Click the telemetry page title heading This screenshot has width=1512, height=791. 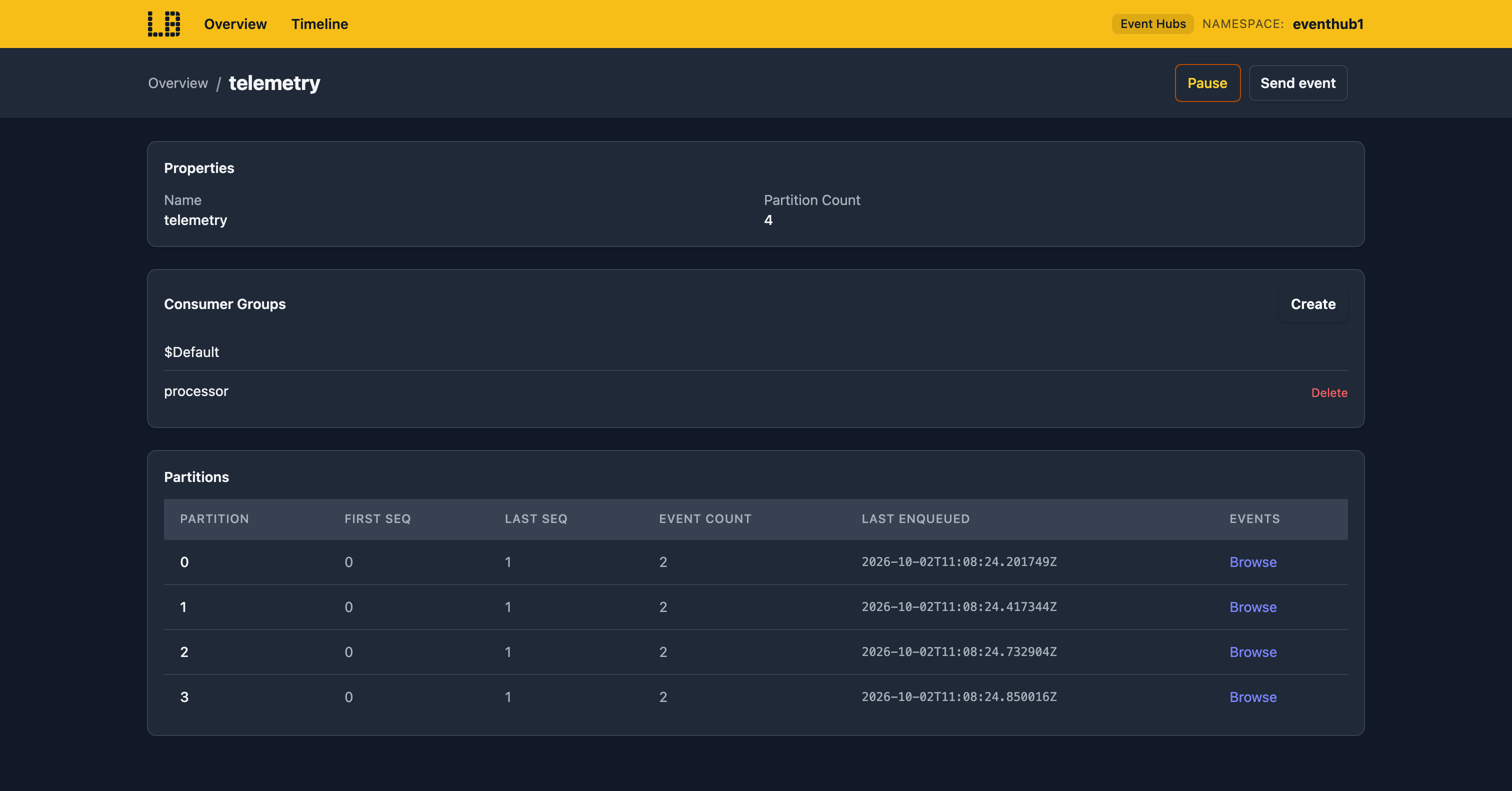pyautogui.click(x=274, y=82)
